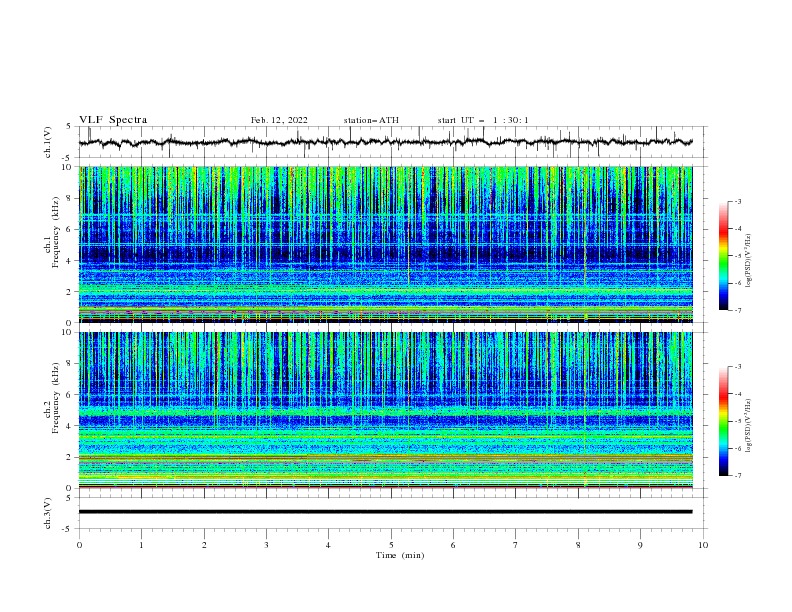Click time axis tick label "1"
Screen dimensions: 792x612
[x=141, y=545]
